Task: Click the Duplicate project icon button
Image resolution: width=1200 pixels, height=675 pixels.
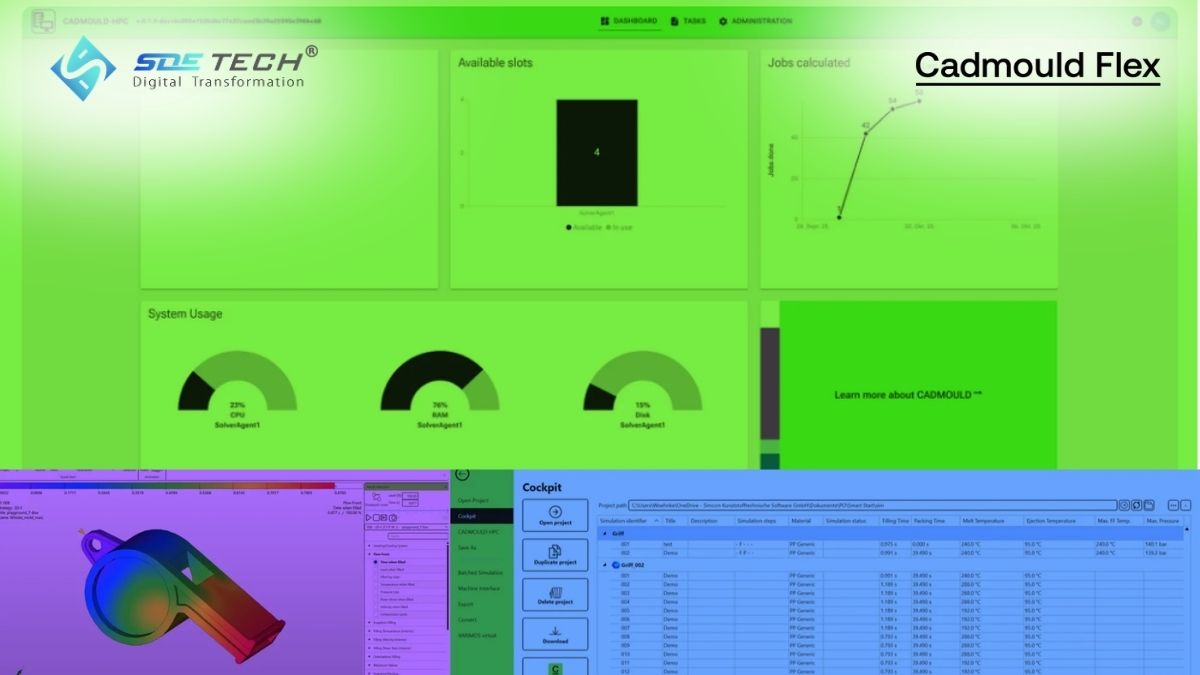Action: (555, 554)
